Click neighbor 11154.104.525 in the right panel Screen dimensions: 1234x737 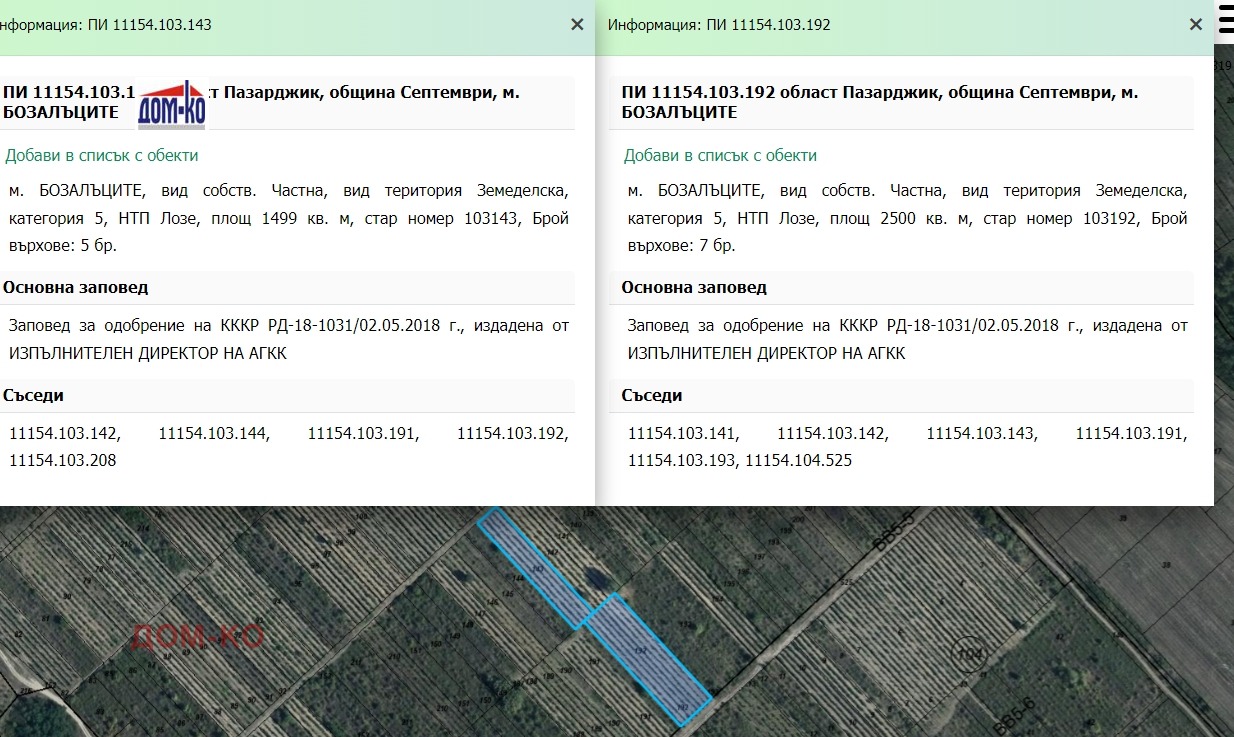[799, 460]
